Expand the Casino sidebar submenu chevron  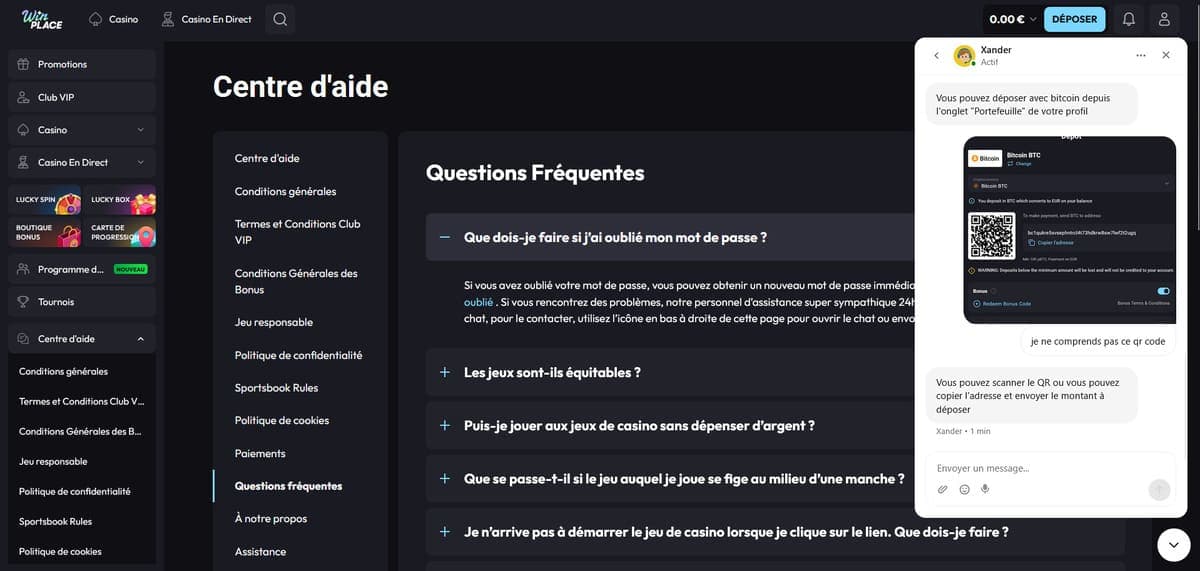coord(140,130)
